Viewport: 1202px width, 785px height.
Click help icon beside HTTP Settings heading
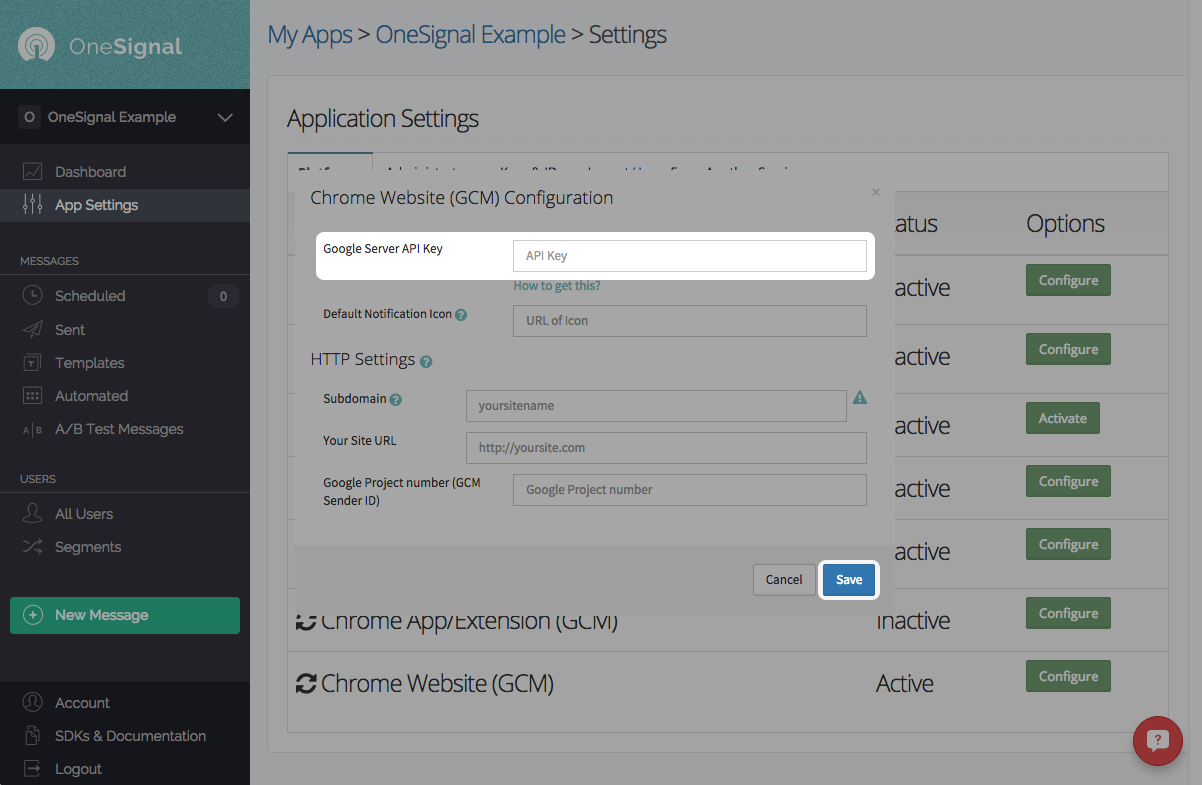pyautogui.click(x=426, y=362)
